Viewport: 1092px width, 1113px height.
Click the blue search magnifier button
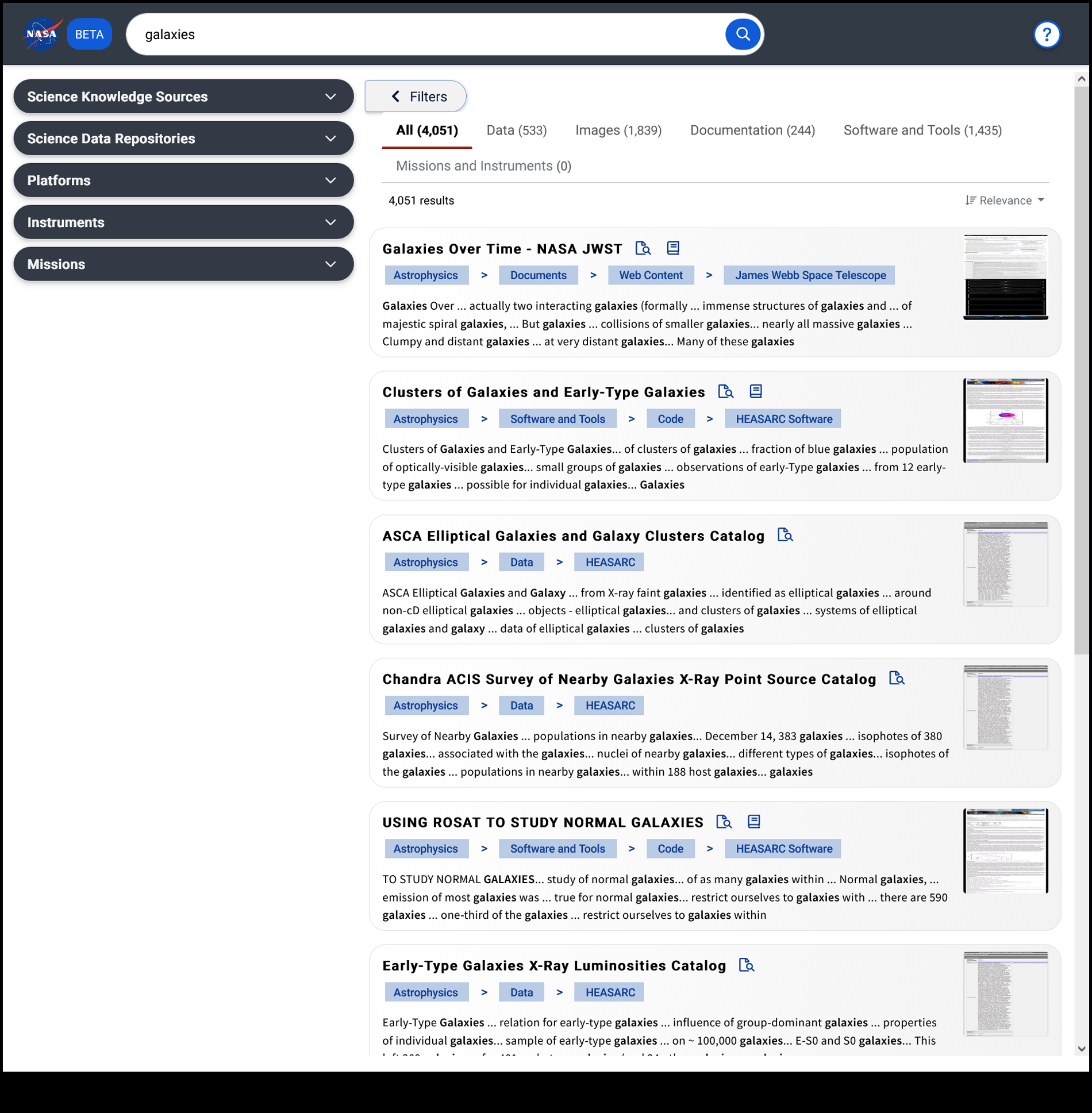pyautogui.click(x=743, y=34)
